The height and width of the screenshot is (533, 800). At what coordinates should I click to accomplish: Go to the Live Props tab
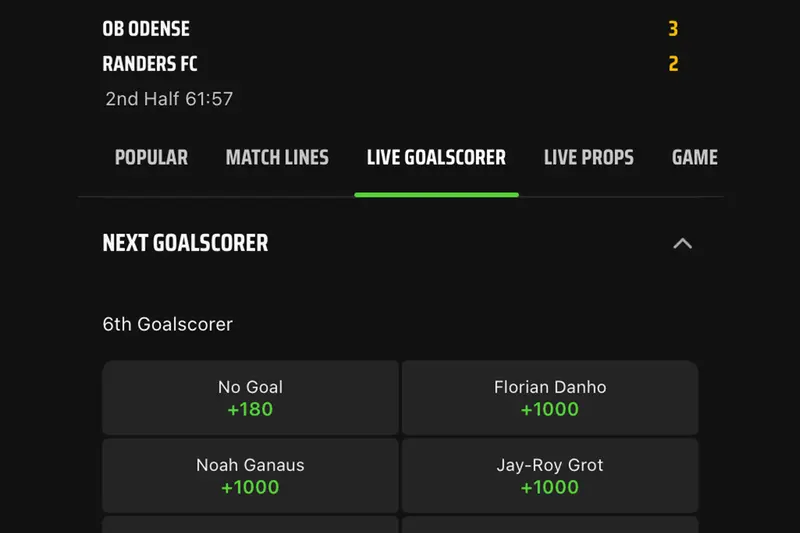coord(588,158)
